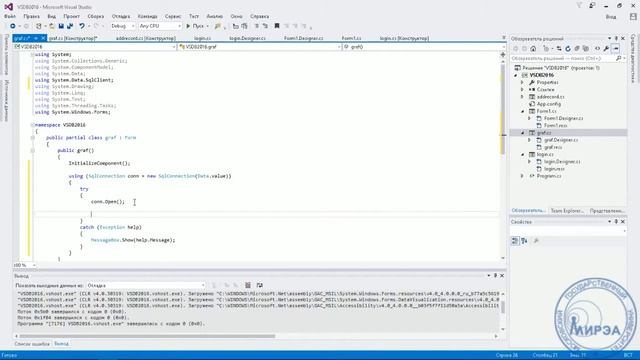Select login.Designer.cs in Solution Explorer
The width and height of the screenshot is (640, 360).
point(562,162)
